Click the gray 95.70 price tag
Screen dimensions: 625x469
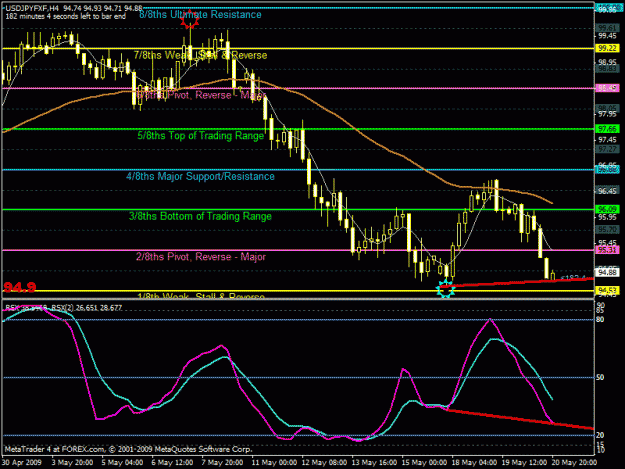click(x=607, y=230)
